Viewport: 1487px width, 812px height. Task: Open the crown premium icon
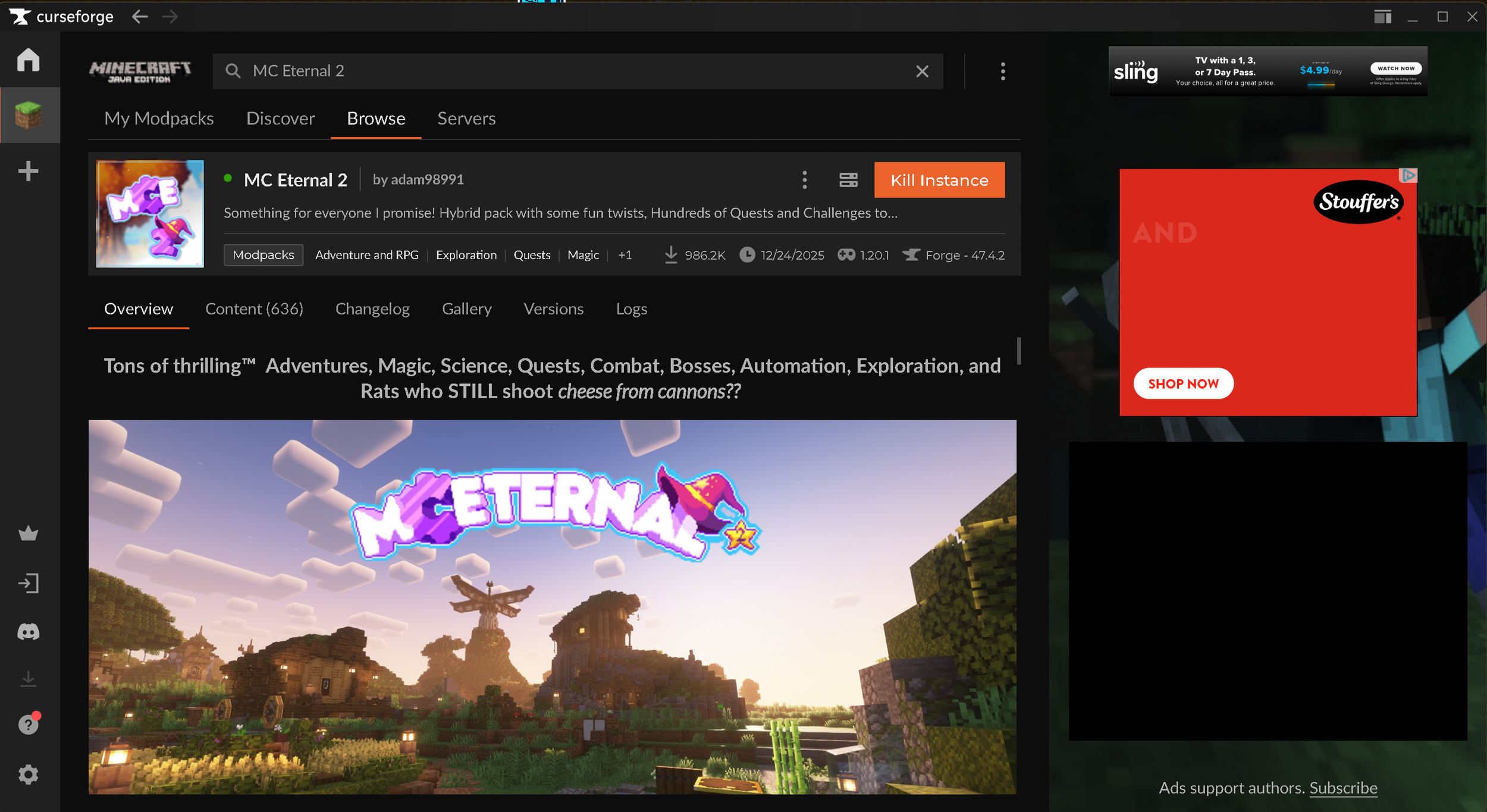click(x=28, y=533)
